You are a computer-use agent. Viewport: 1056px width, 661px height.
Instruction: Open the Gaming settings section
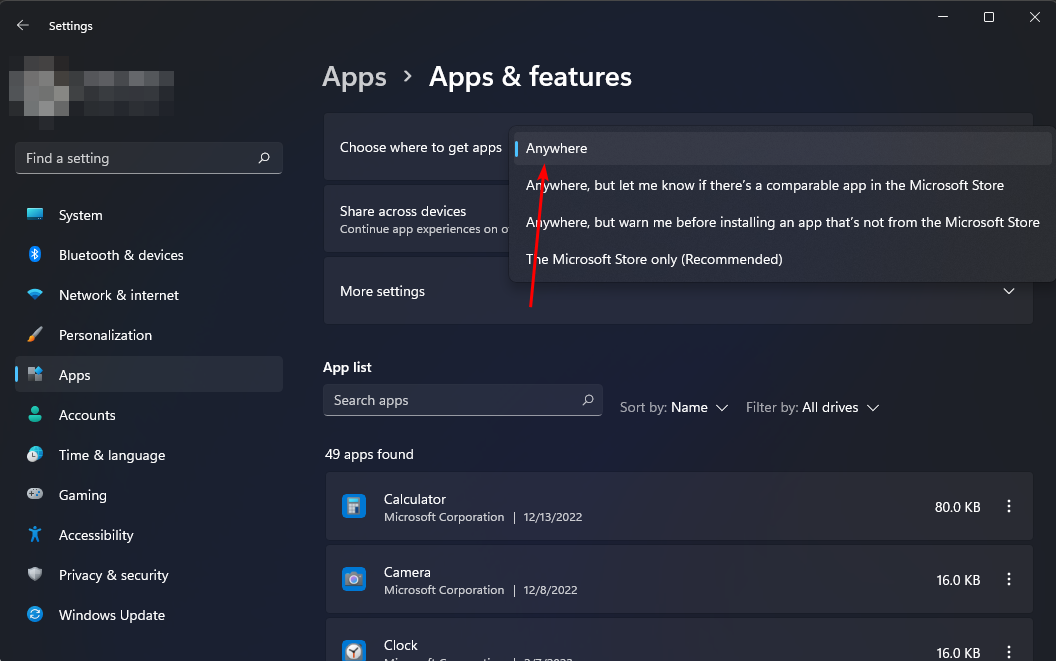[80, 495]
